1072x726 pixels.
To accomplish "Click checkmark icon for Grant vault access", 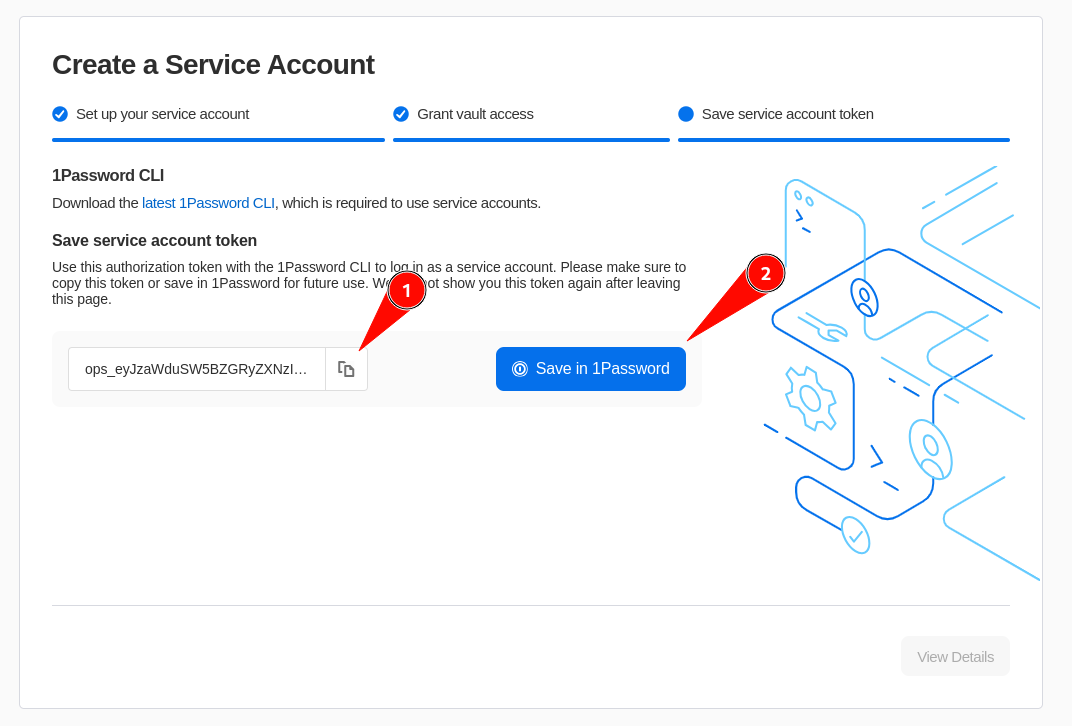I will (401, 114).
